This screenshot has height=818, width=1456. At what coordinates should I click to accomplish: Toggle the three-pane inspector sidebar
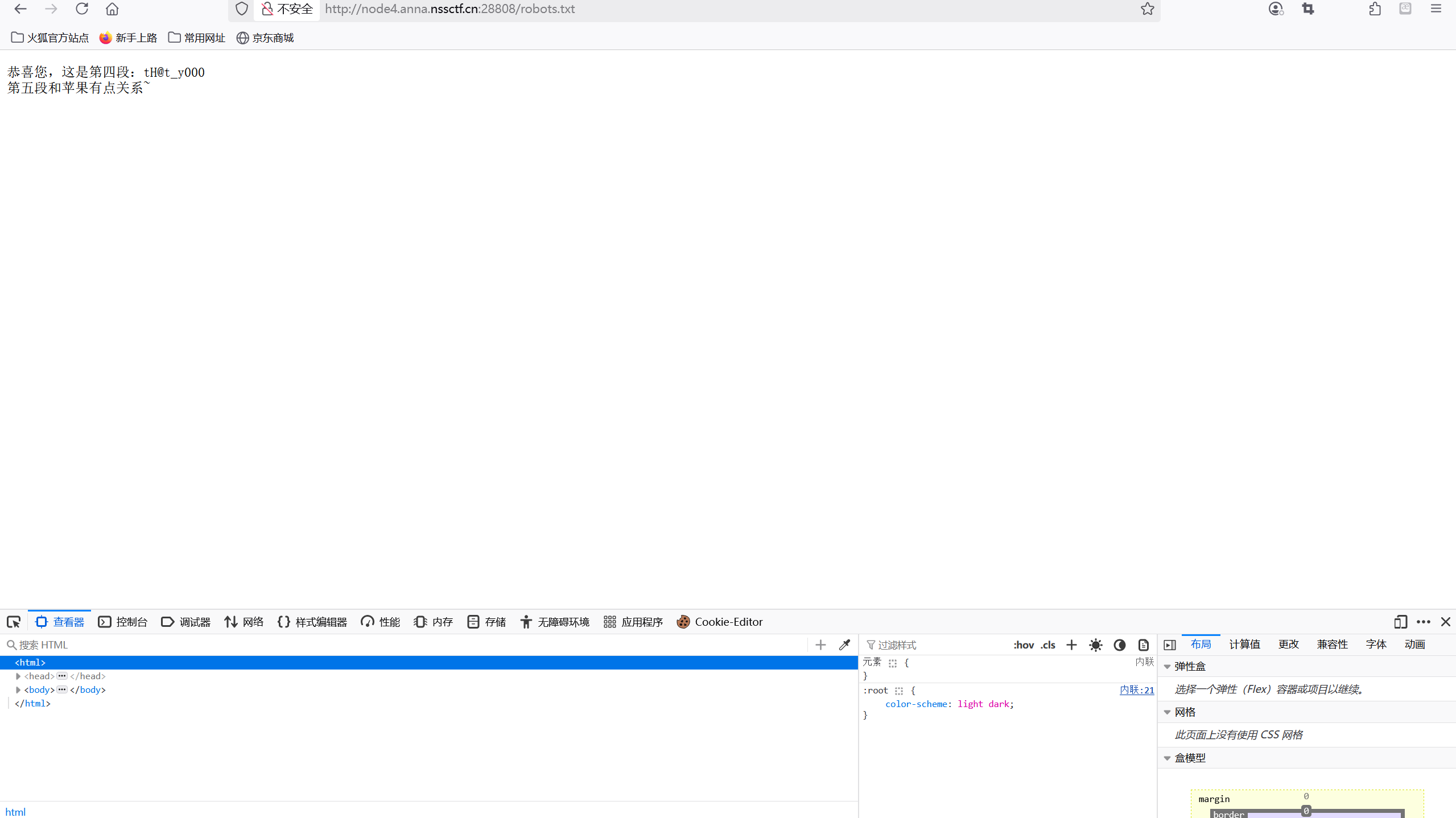(x=1170, y=645)
